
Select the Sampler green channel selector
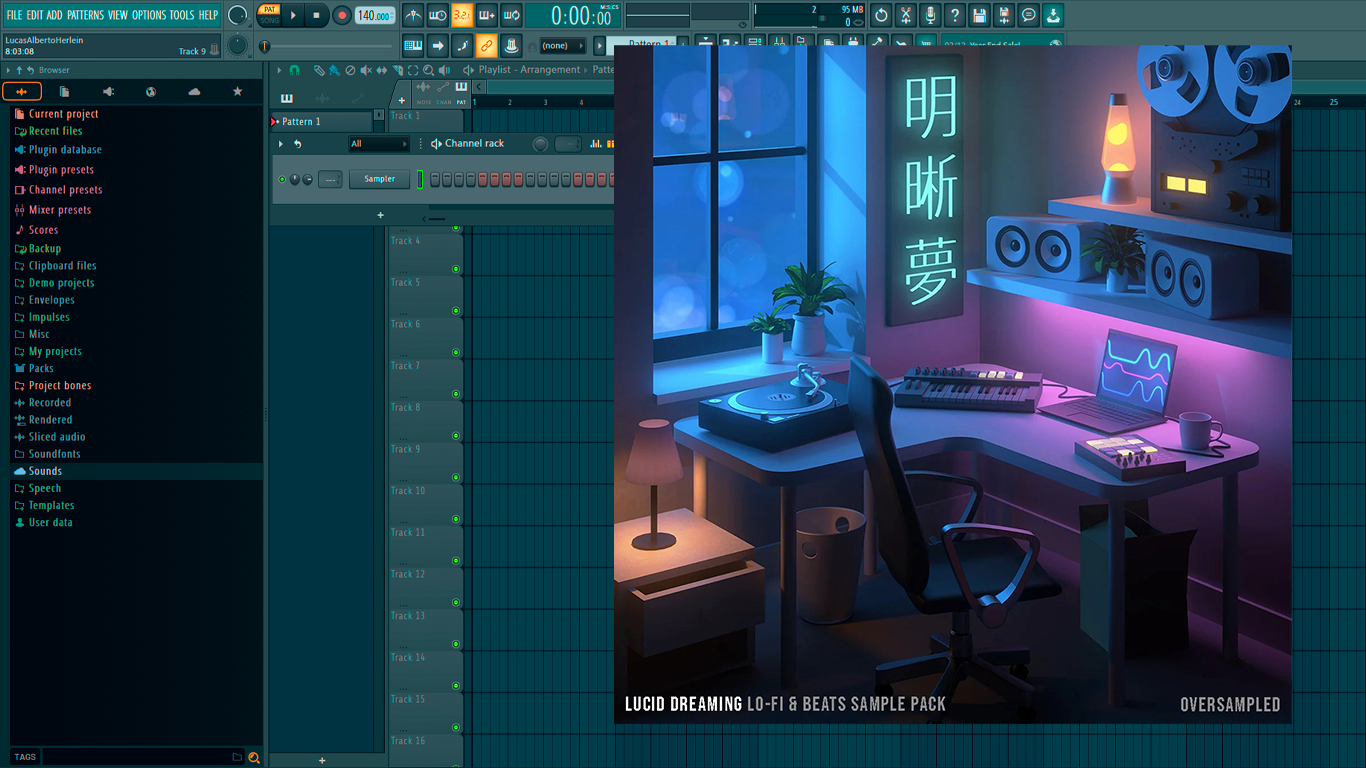pyautogui.click(x=420, y=179)
